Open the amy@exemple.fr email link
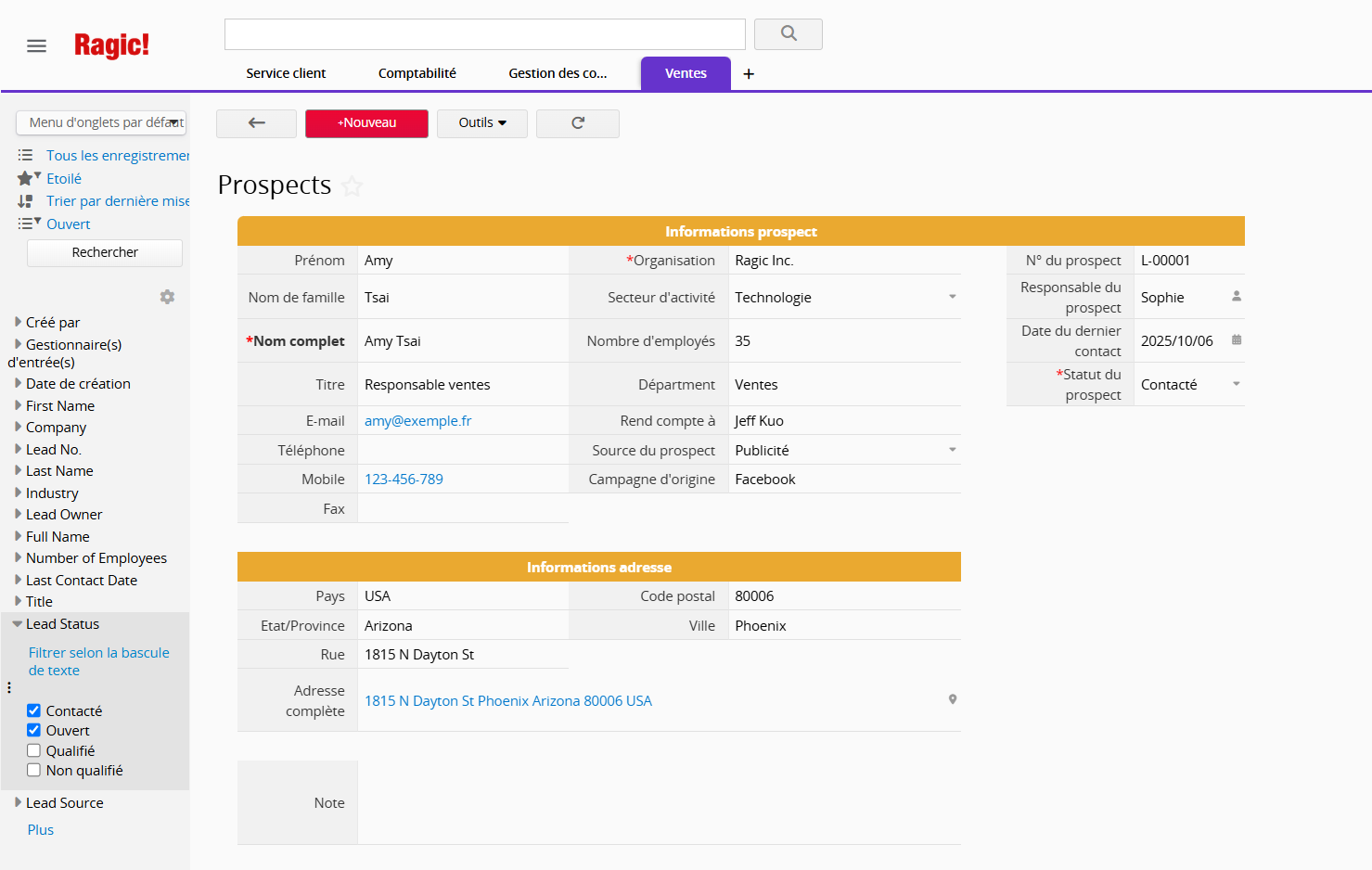This screenshot has width=1372, height=870. tap(417, 421)
